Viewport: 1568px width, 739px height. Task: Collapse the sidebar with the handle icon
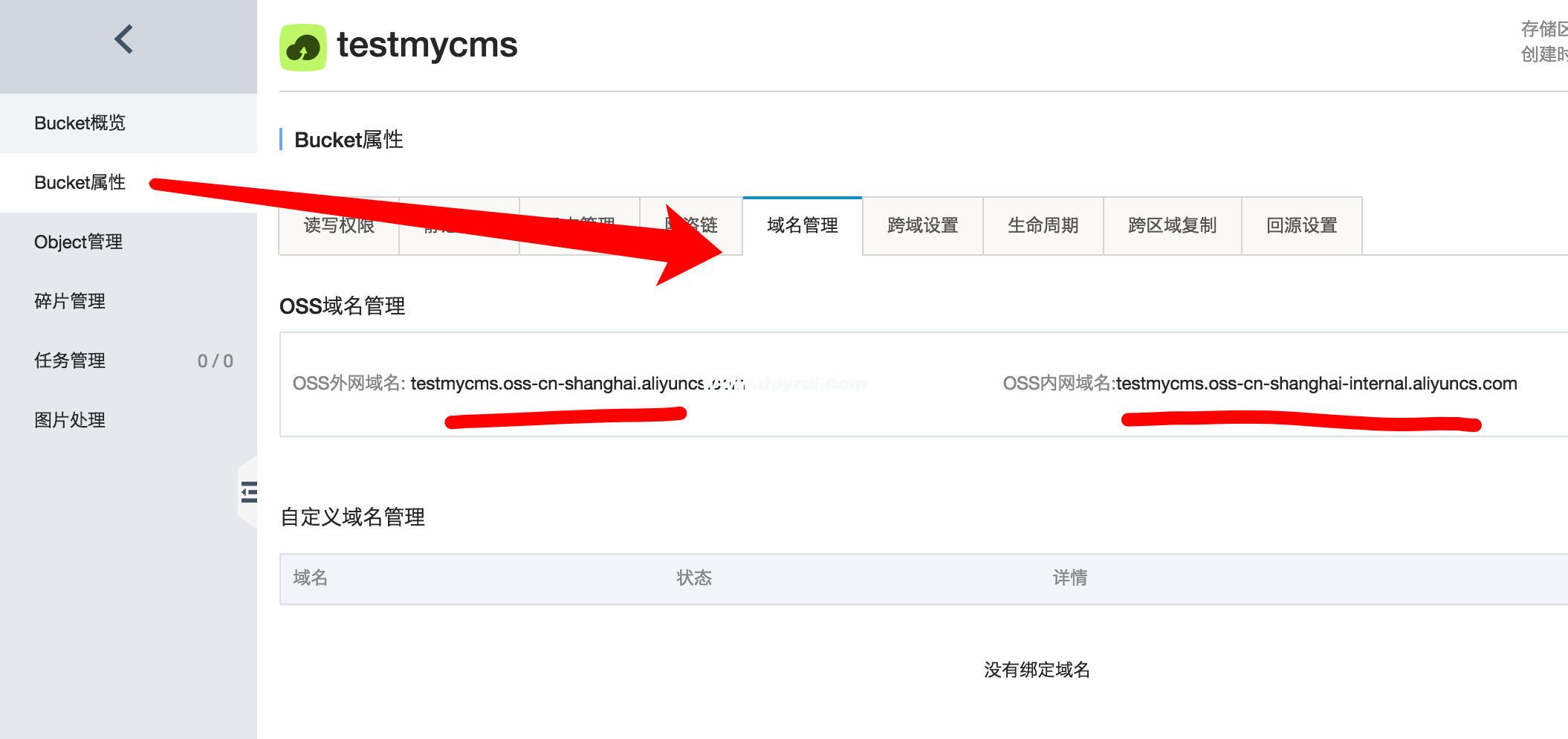pos(249,492)
